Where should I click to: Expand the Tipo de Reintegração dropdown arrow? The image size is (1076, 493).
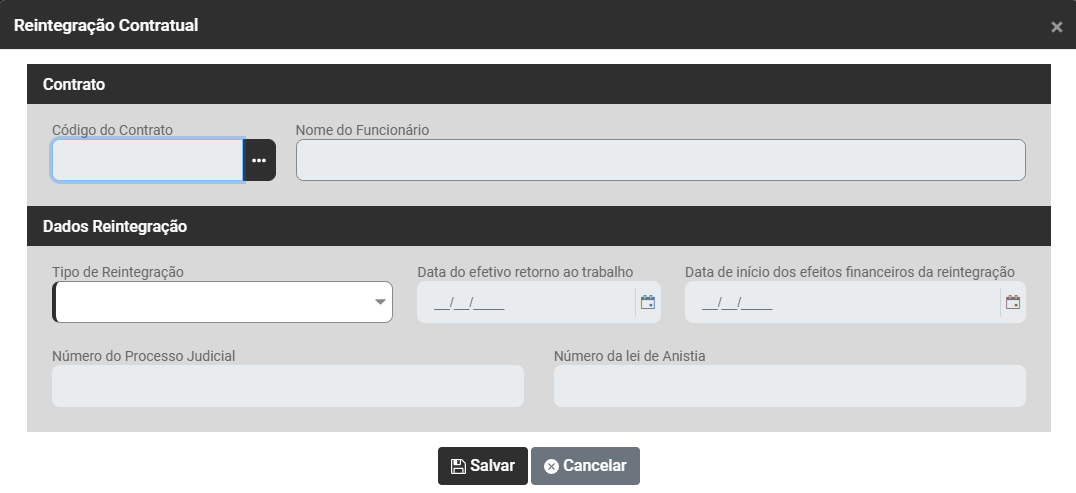tap(380, 302)
